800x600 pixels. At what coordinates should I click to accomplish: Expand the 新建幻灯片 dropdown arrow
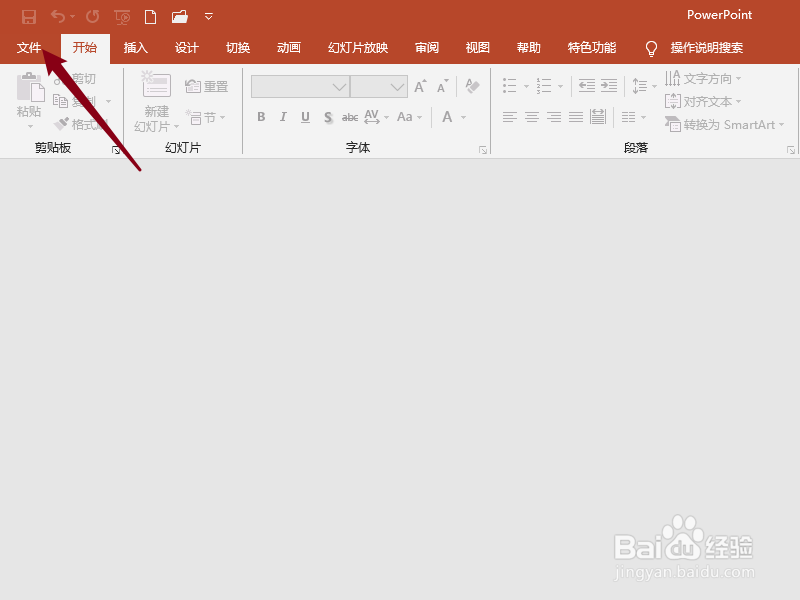point(177,126)
